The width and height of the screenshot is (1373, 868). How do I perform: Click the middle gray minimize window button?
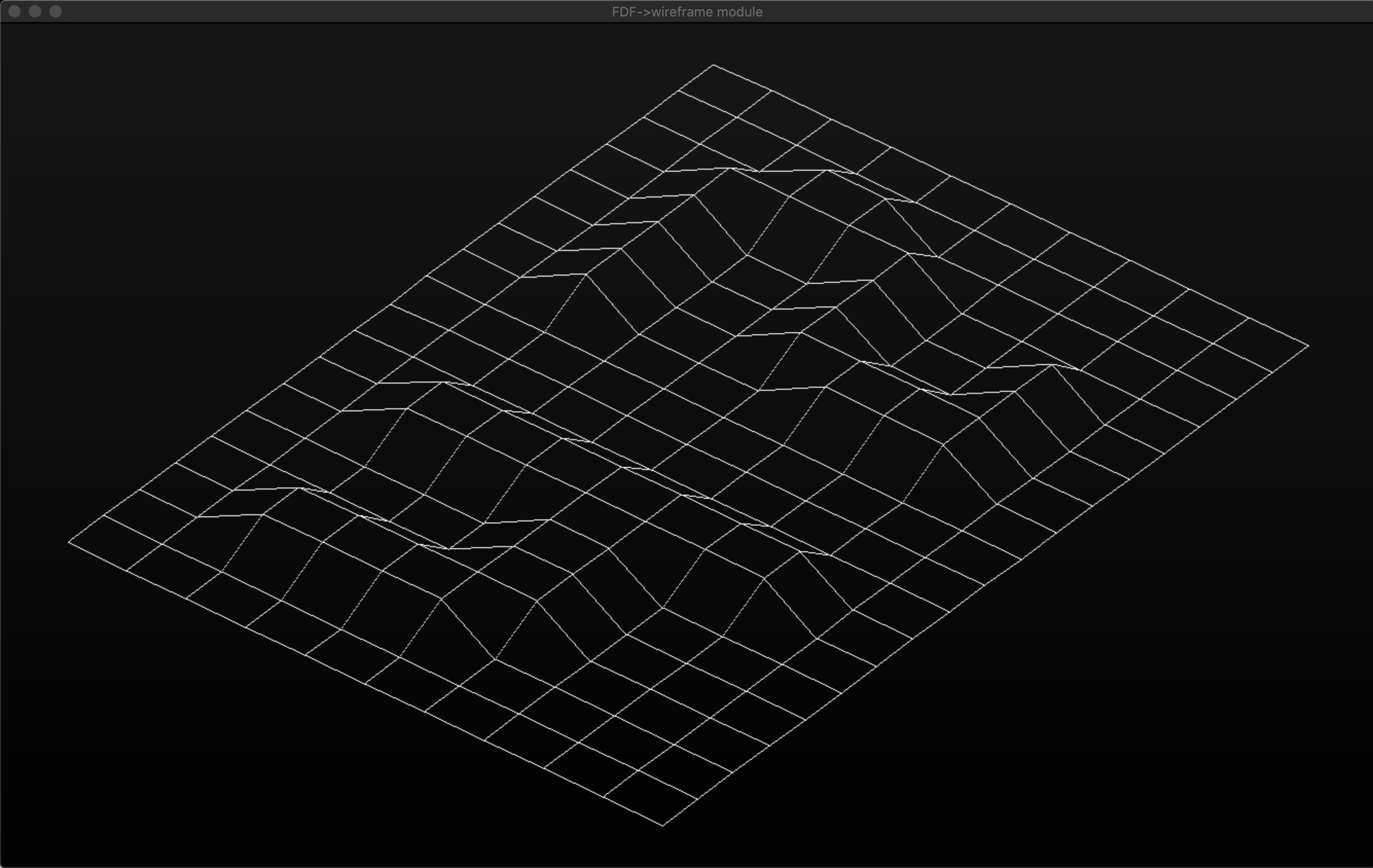pos(35,11)
